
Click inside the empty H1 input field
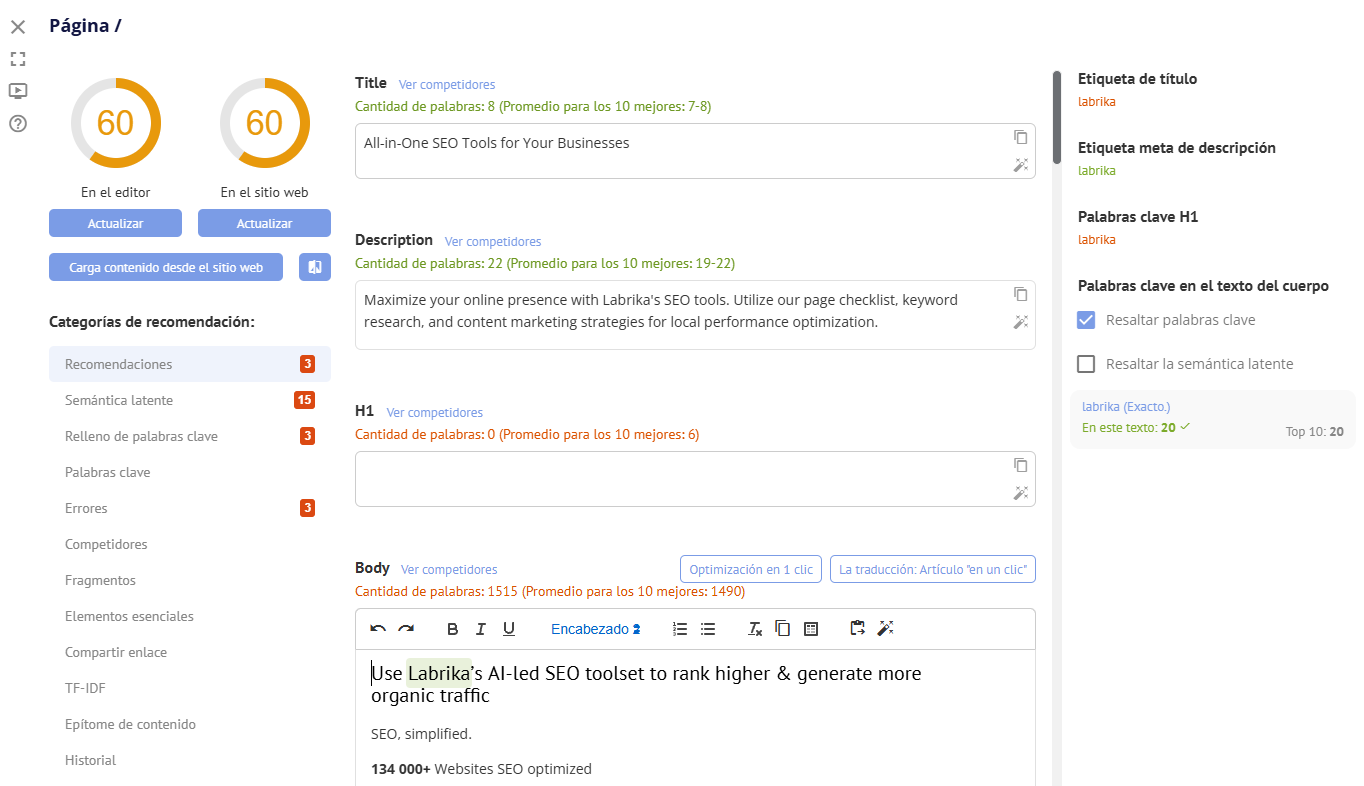click(x=680, y=479)
